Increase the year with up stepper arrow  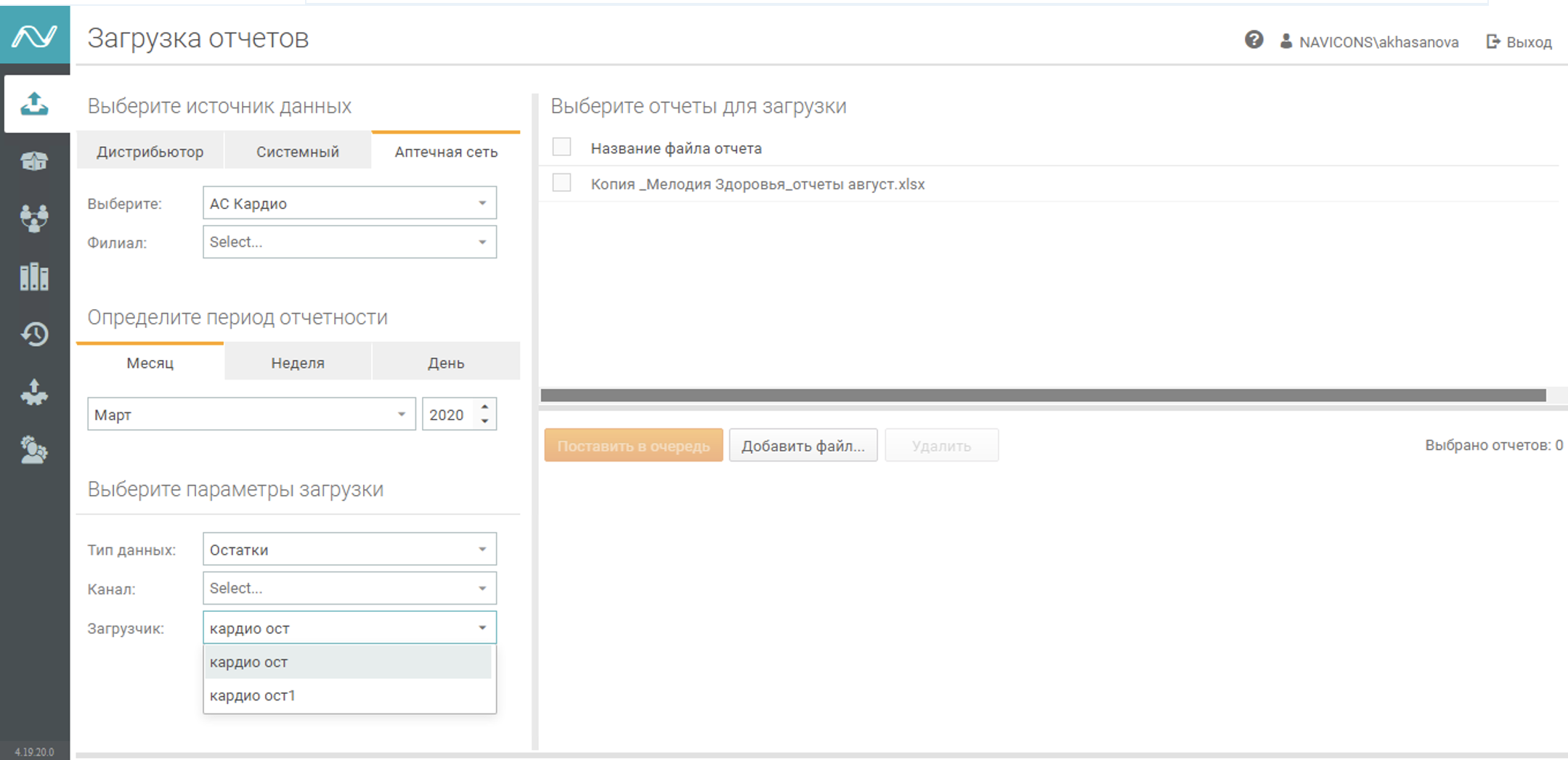pos(484,407)
